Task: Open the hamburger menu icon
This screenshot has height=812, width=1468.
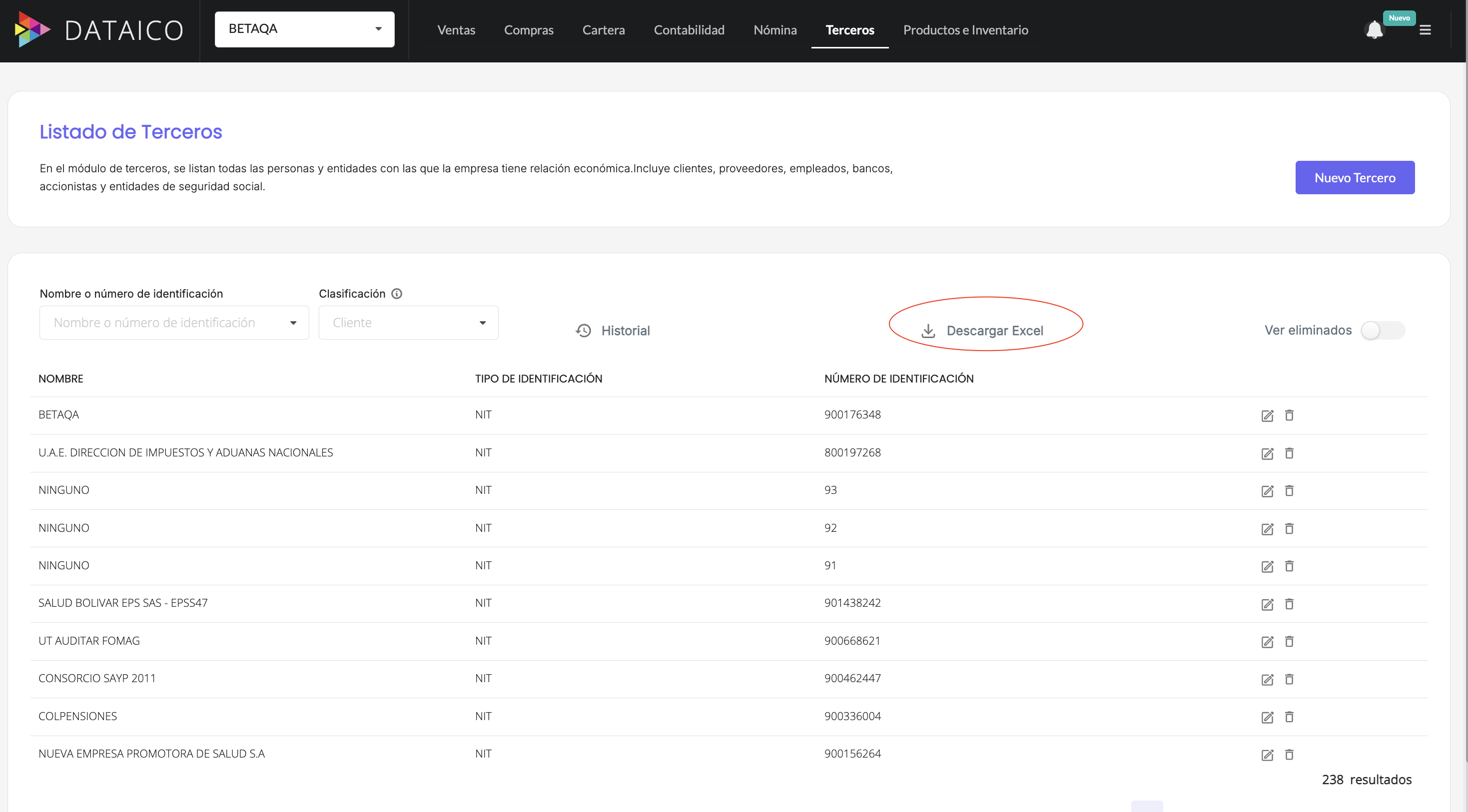Action: pos(1425,29)
